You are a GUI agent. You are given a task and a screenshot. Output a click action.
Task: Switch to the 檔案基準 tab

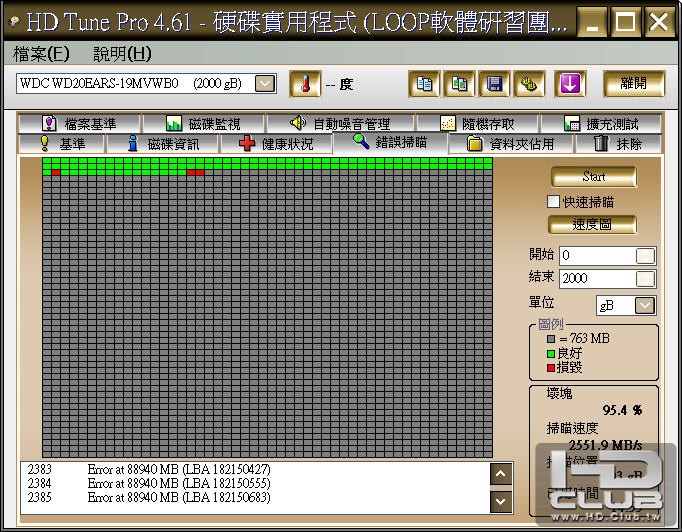pos(79,124)
